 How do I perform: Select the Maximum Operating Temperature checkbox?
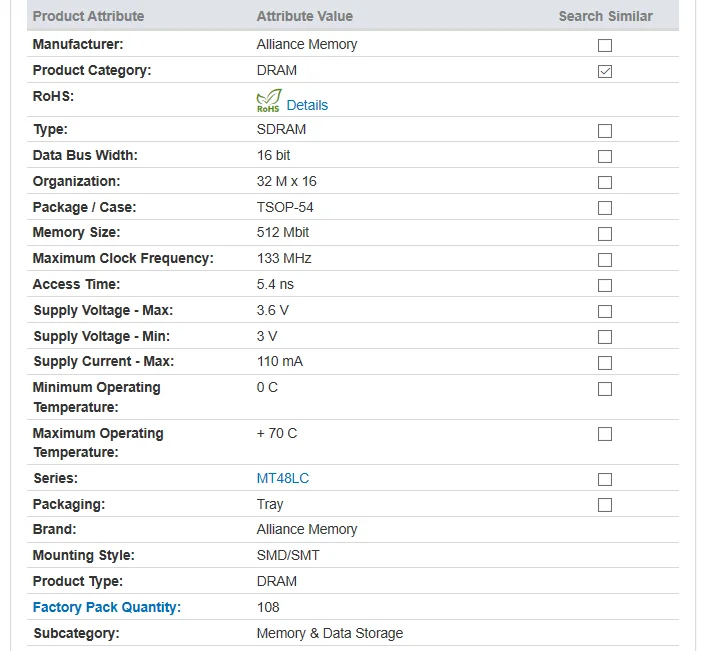[604, 434]
